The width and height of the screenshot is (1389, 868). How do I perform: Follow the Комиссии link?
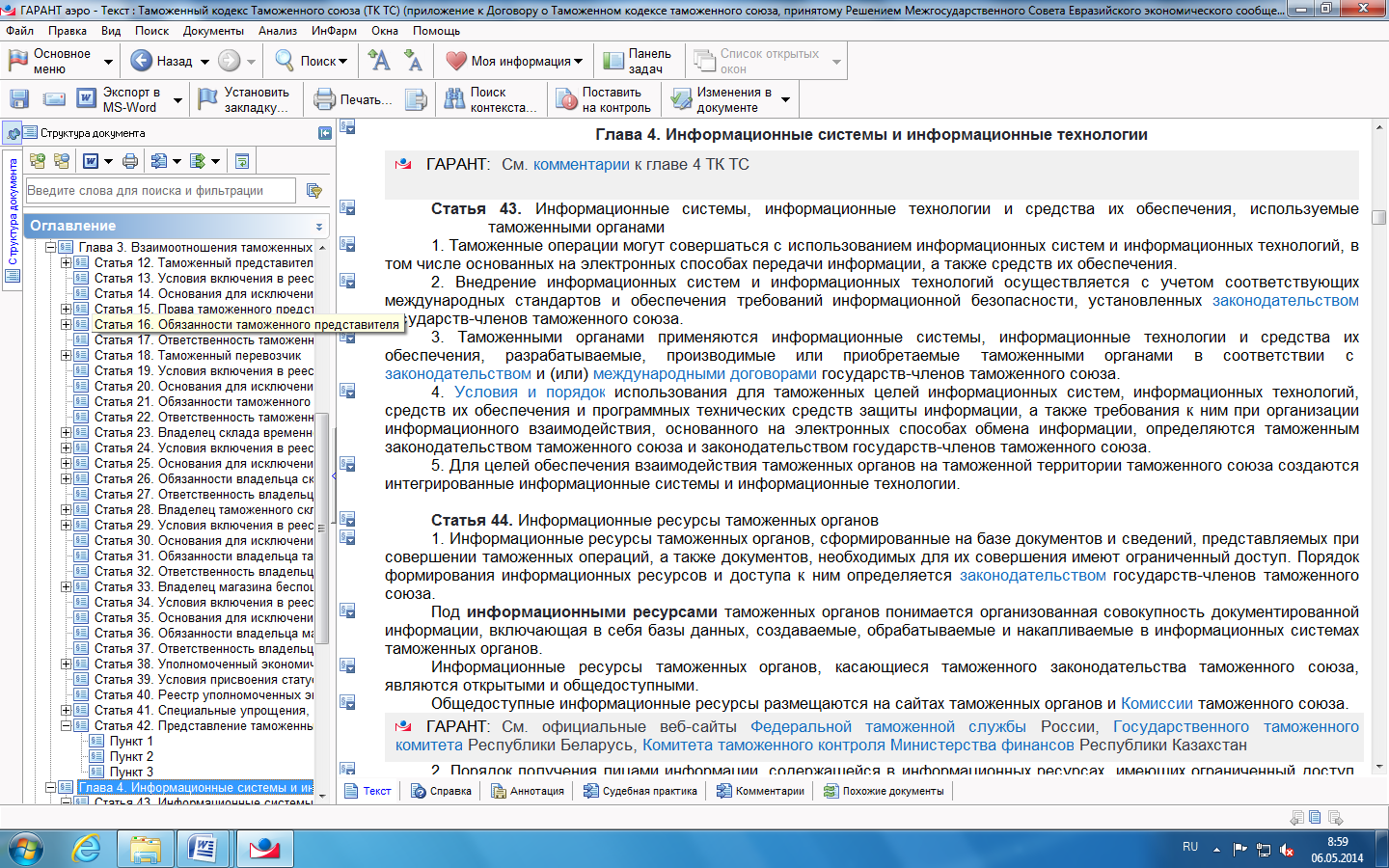pos(1157,704)
